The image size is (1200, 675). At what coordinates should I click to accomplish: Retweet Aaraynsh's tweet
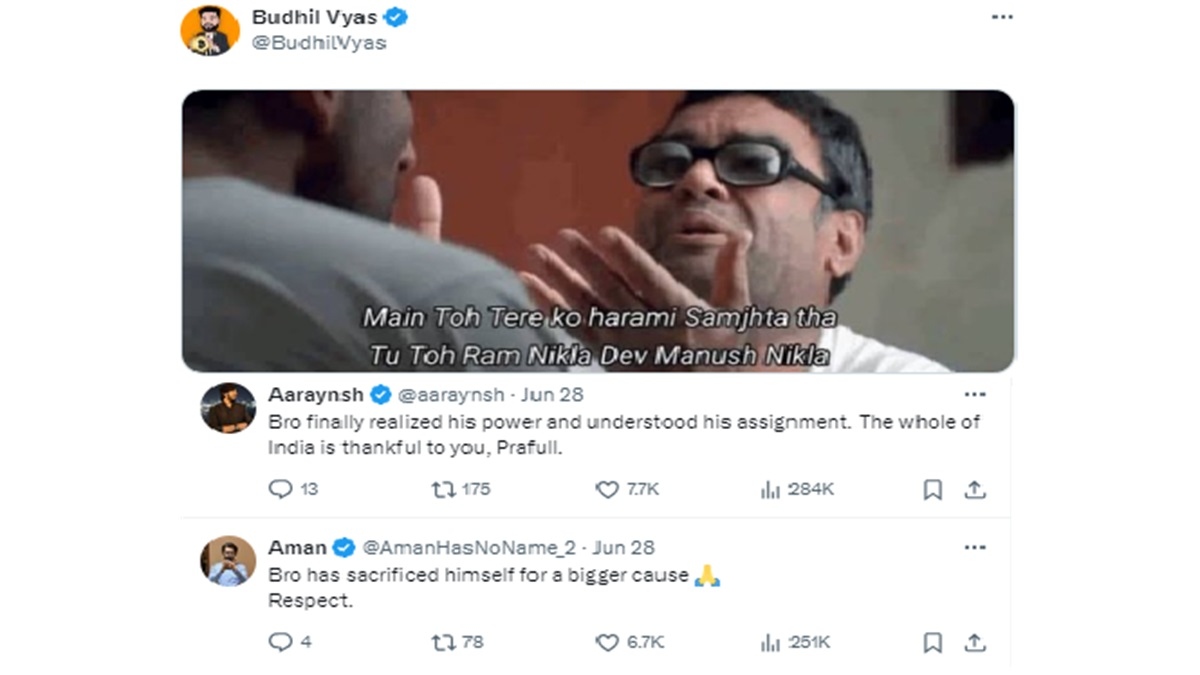(442, 489)
